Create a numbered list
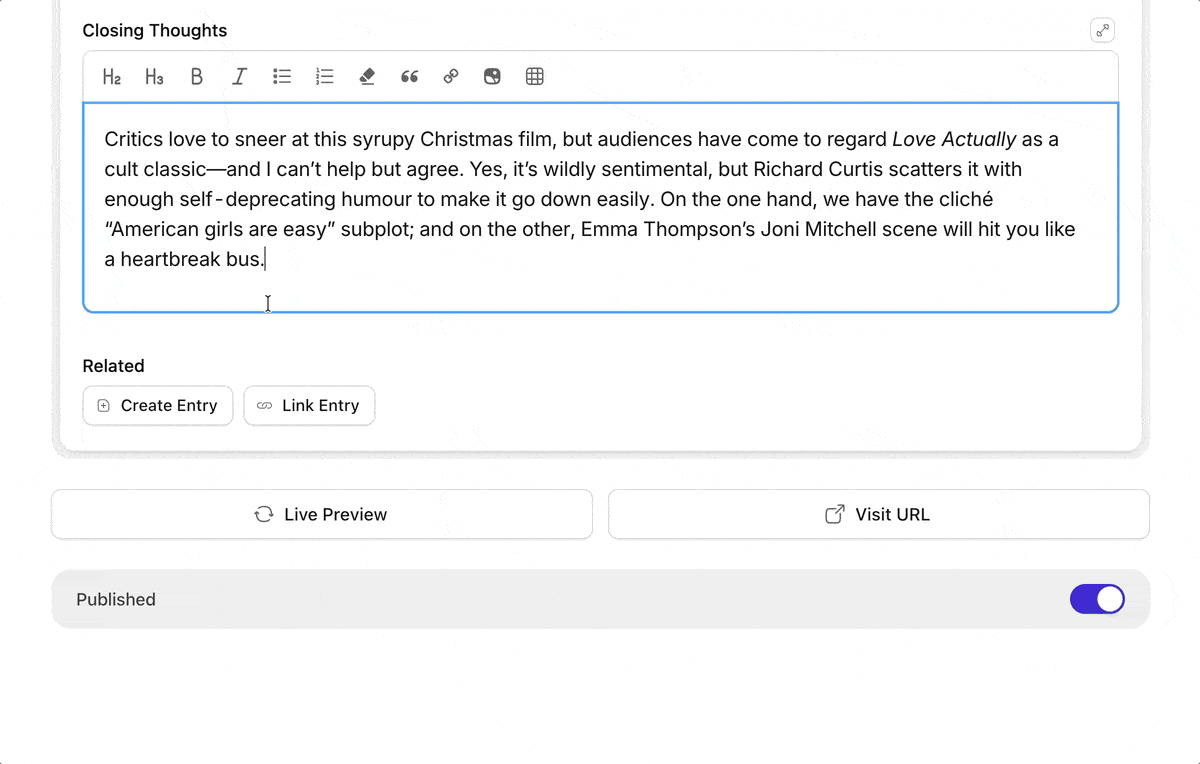Image resolution: width=1200 pixels, height=764 pixels. click(324, 76)
